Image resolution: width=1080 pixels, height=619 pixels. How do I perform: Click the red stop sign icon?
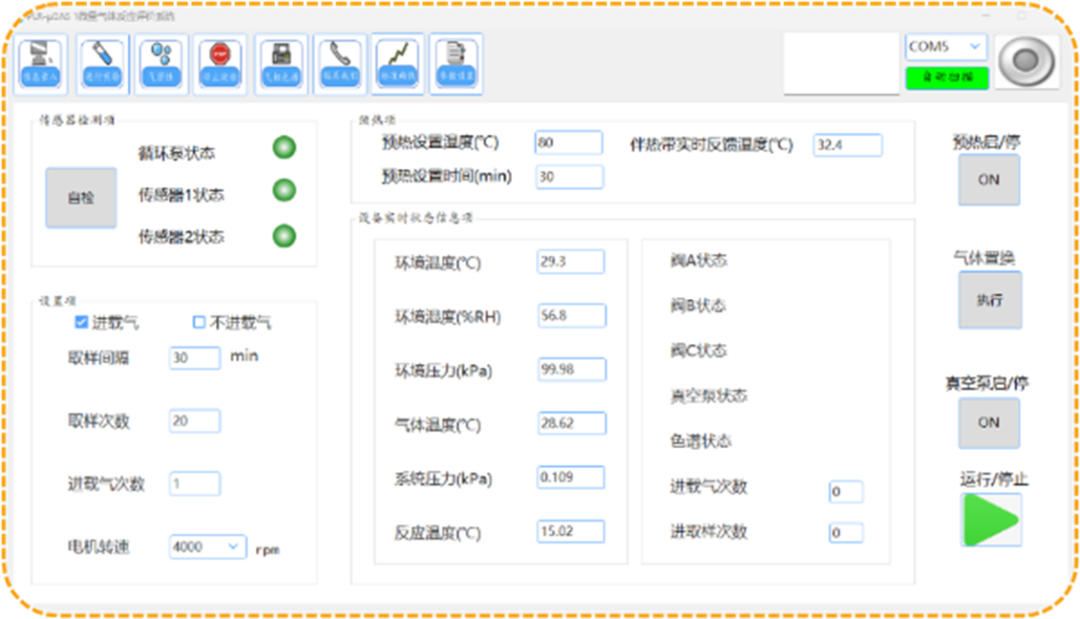pyautogui.click(x=218, y=64)
